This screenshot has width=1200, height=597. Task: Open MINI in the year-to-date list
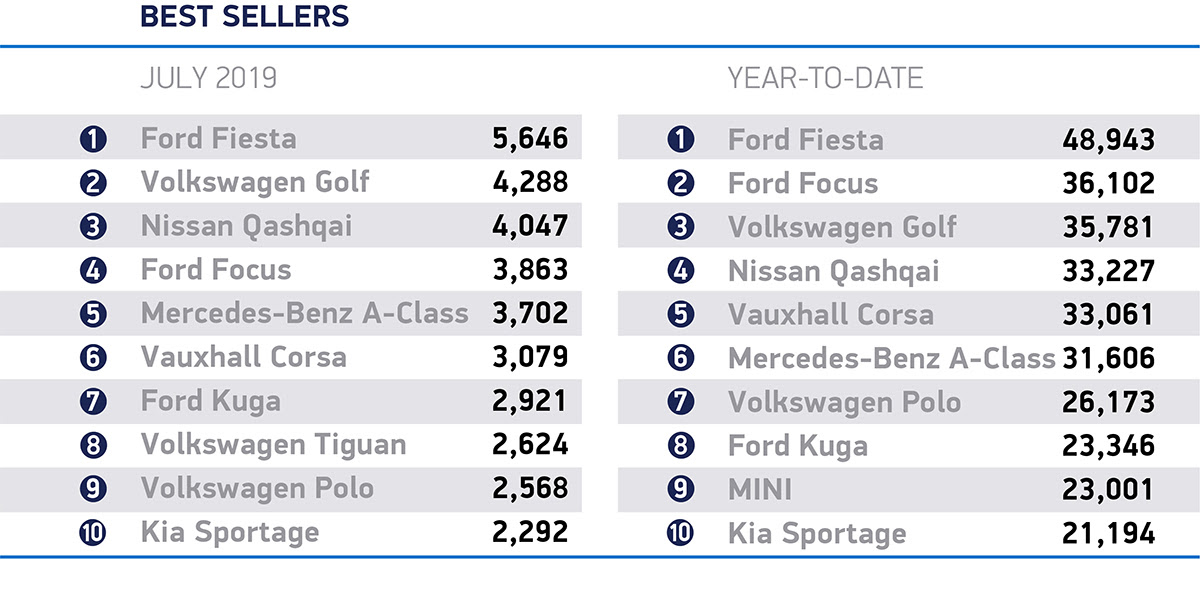[x=760, y=489]
